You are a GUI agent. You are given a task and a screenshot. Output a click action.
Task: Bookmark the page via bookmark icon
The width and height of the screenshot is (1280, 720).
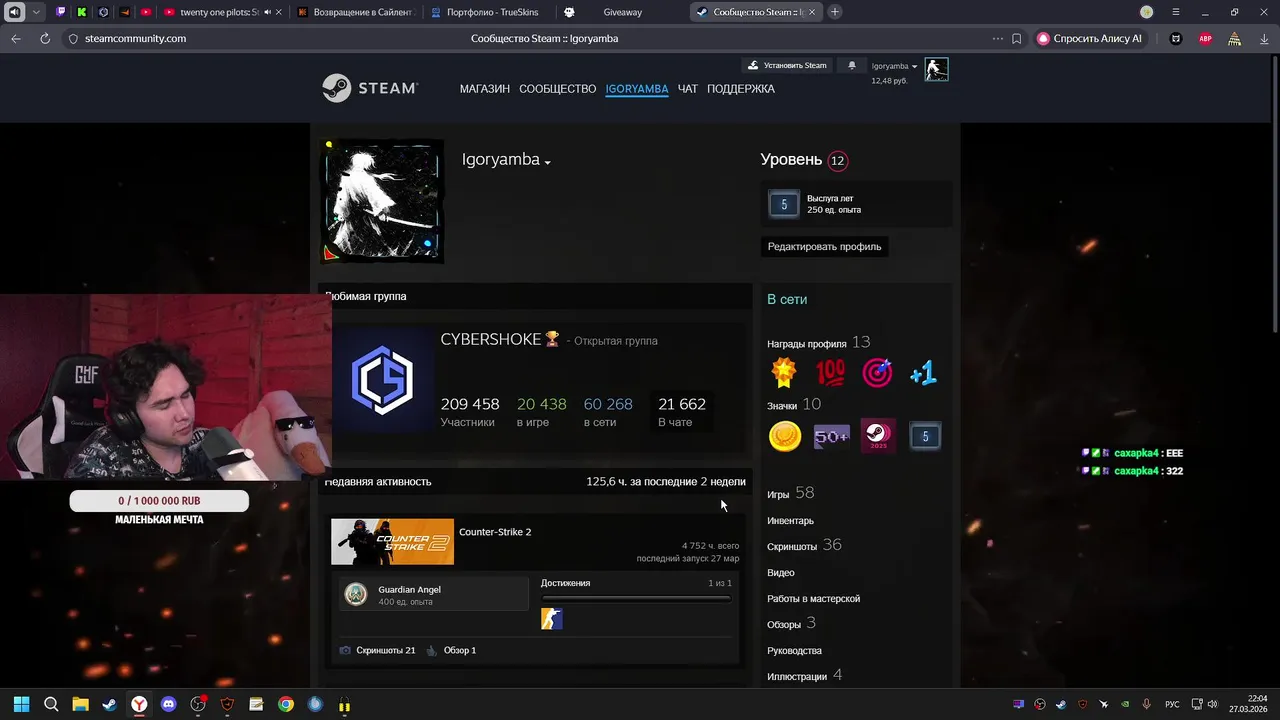(x=1017, y=38)
